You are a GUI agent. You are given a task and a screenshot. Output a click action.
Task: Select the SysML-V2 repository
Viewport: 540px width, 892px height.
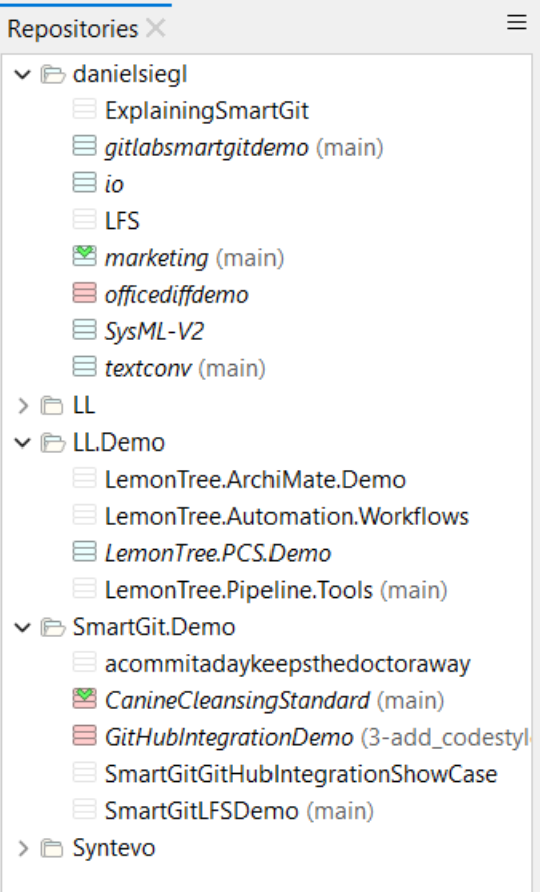coord(154,331)
